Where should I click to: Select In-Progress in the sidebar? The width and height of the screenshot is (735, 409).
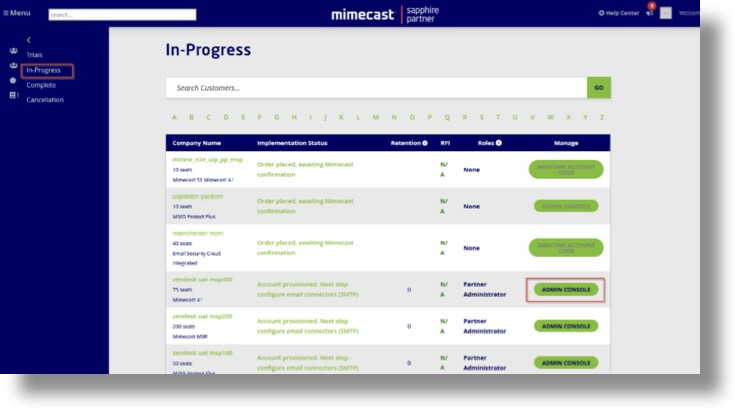[x=44, y=70]
